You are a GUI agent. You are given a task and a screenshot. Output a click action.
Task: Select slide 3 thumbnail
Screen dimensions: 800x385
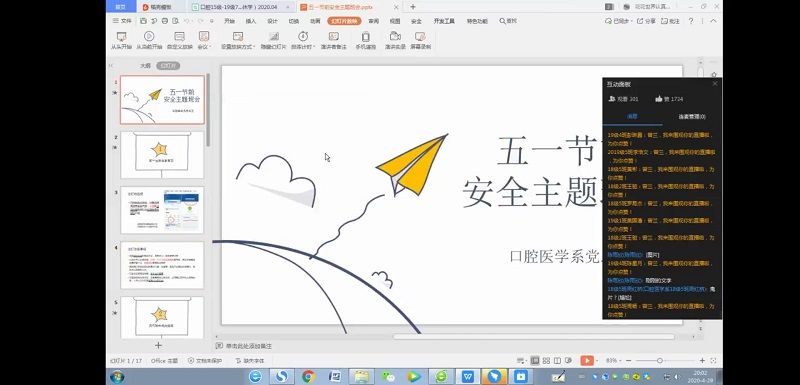pos(162,210)
